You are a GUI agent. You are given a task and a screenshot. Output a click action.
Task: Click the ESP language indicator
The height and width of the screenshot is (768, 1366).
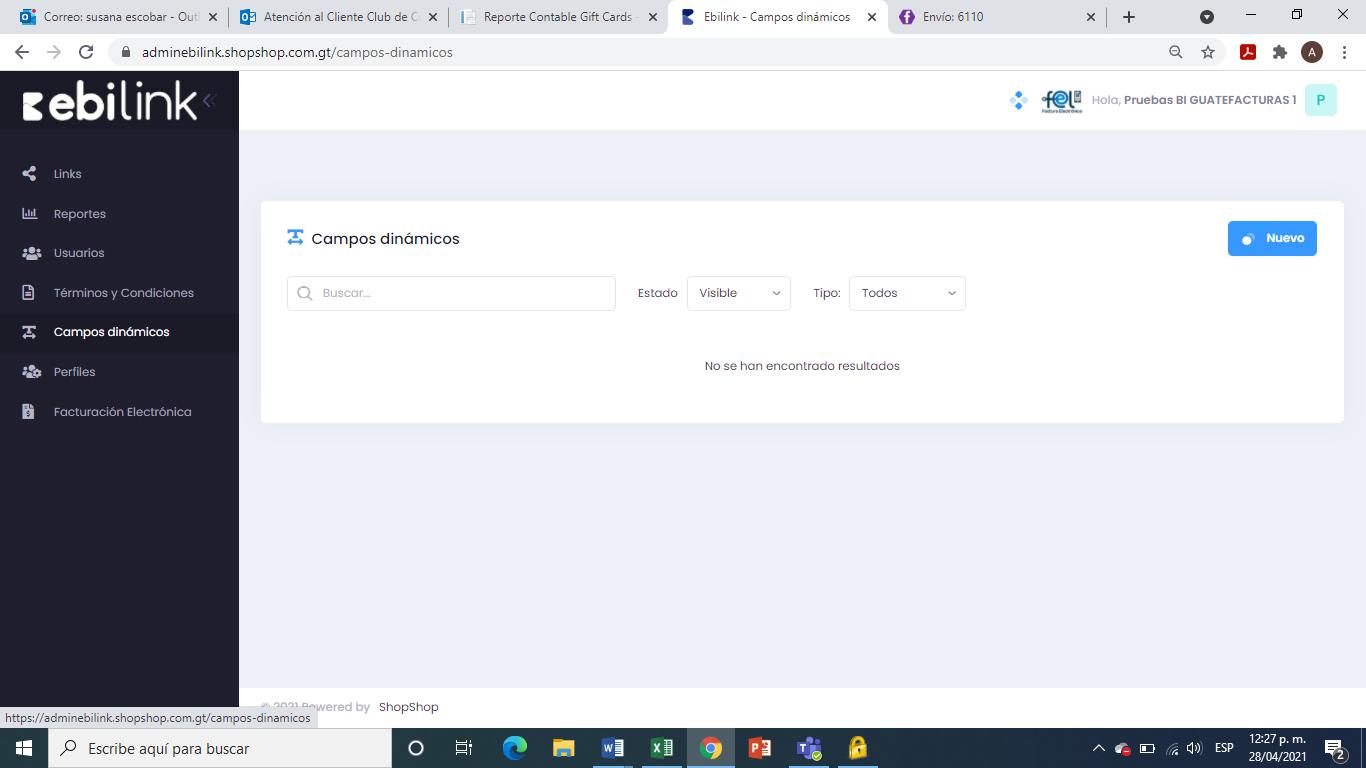1224,748
